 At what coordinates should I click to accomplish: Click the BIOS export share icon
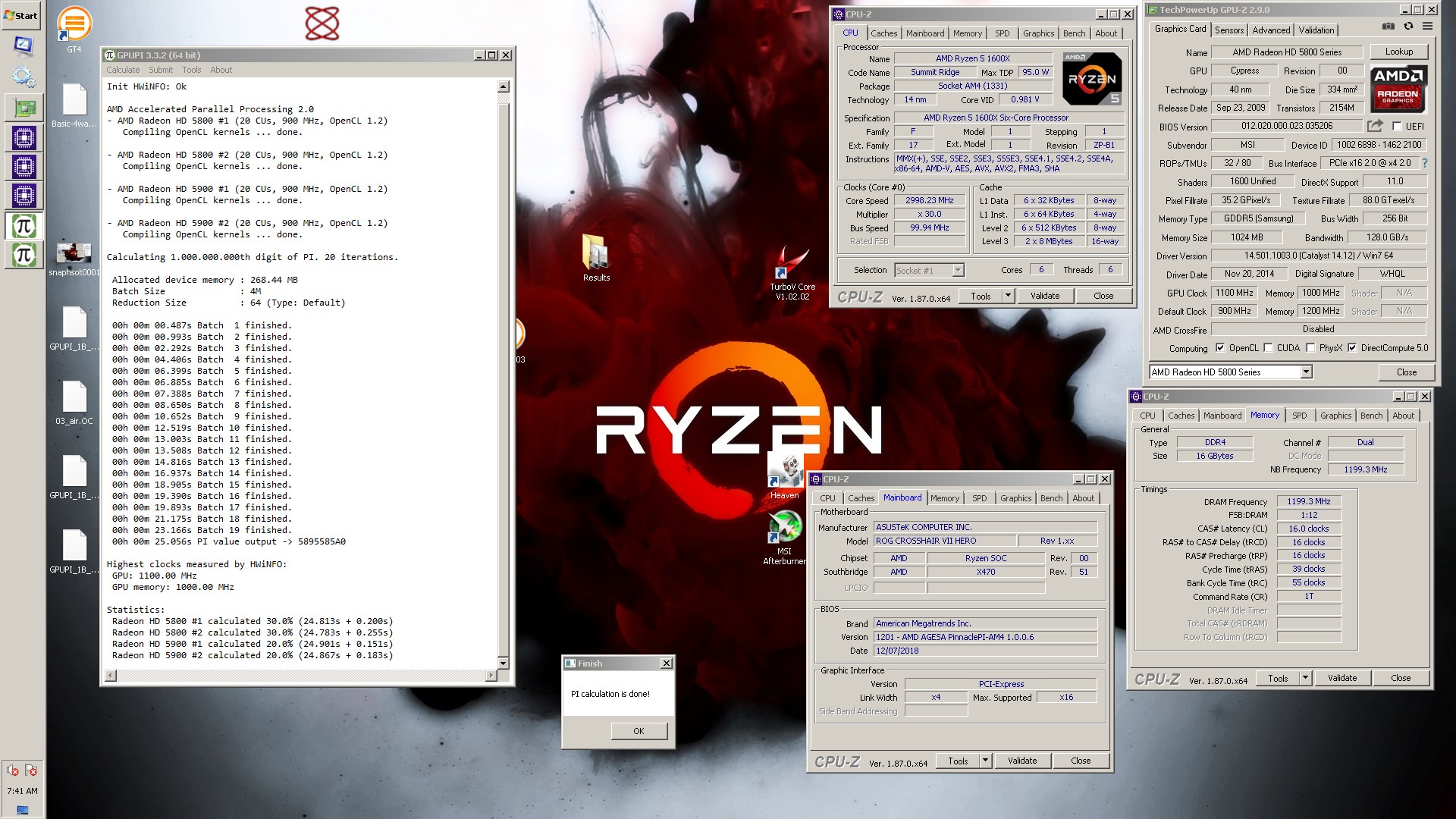[1375, 126]
